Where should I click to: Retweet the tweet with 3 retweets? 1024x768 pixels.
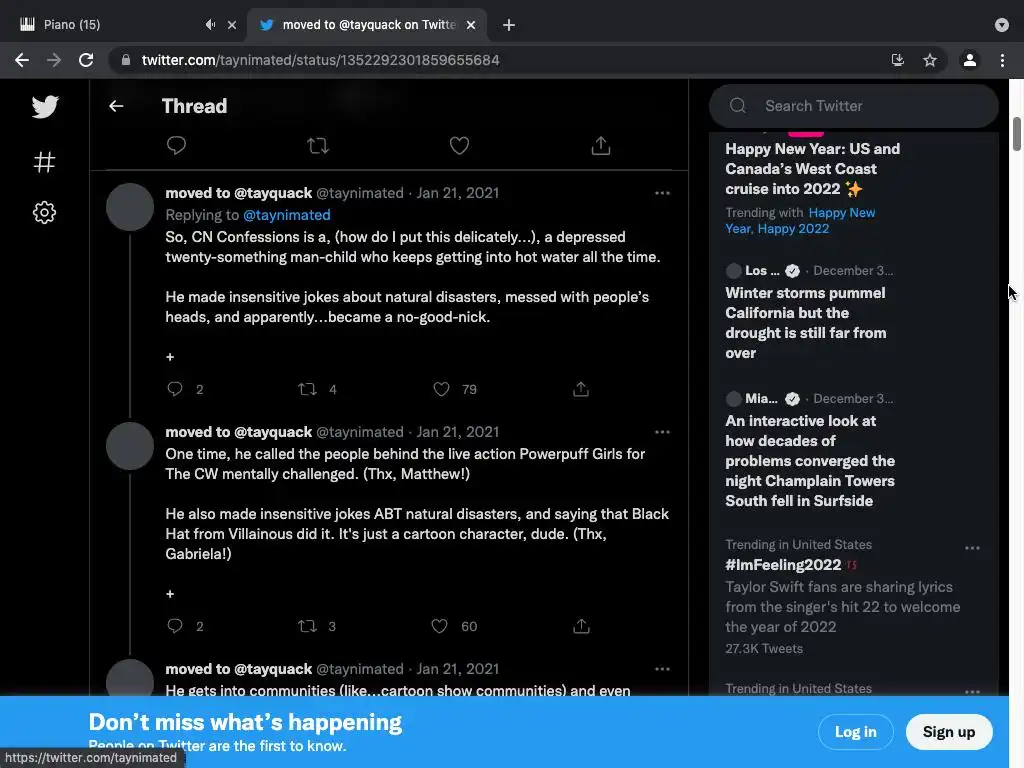coord(307,626)
